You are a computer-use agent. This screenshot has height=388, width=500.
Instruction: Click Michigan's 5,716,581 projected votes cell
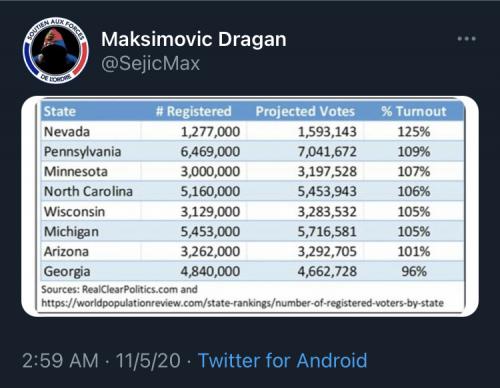pyautogui.click(x=327, y=231)
